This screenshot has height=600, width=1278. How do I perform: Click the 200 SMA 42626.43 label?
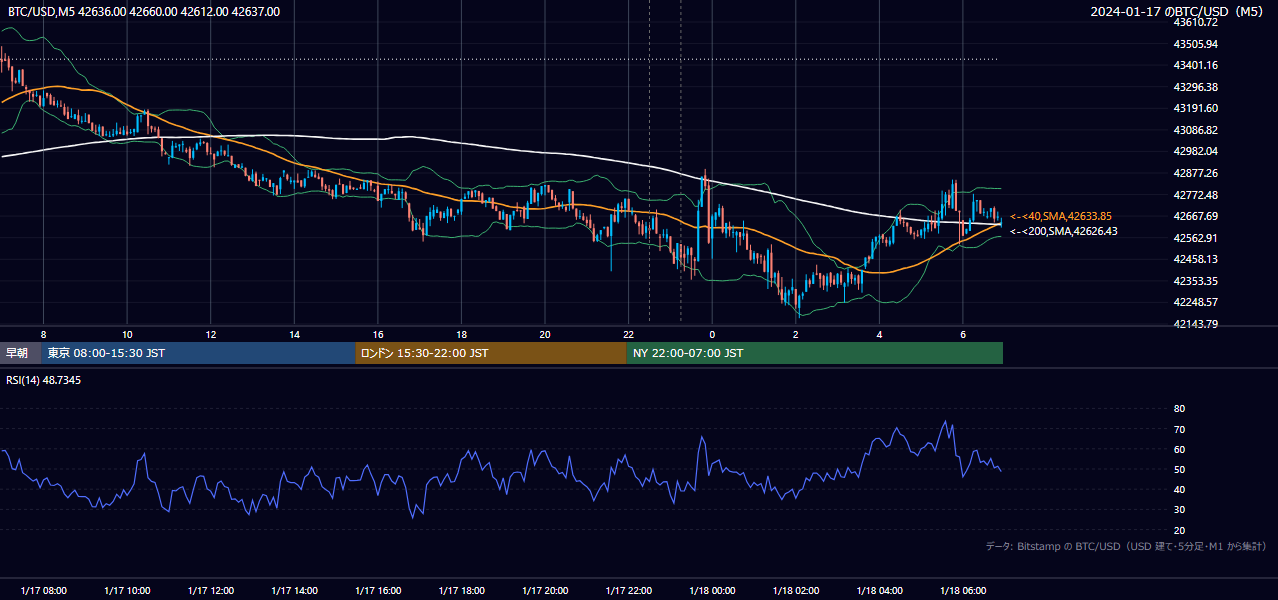tap(1064, 231)
